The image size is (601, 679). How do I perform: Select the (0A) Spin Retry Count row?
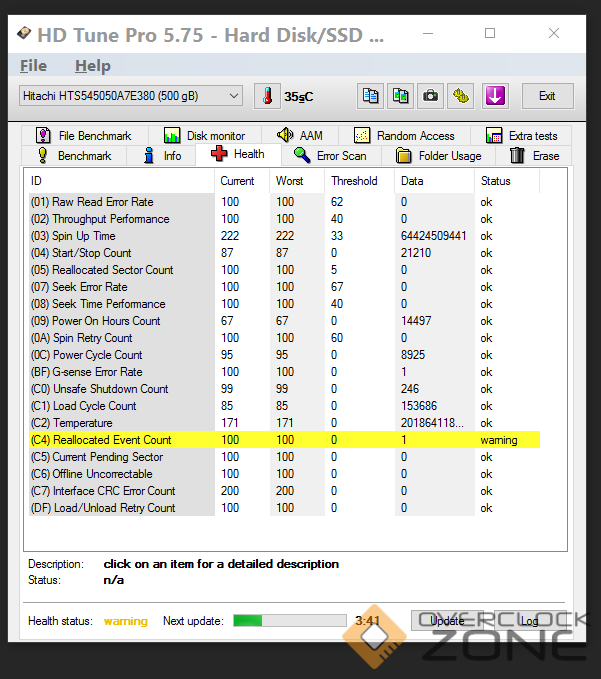point(284,338)
